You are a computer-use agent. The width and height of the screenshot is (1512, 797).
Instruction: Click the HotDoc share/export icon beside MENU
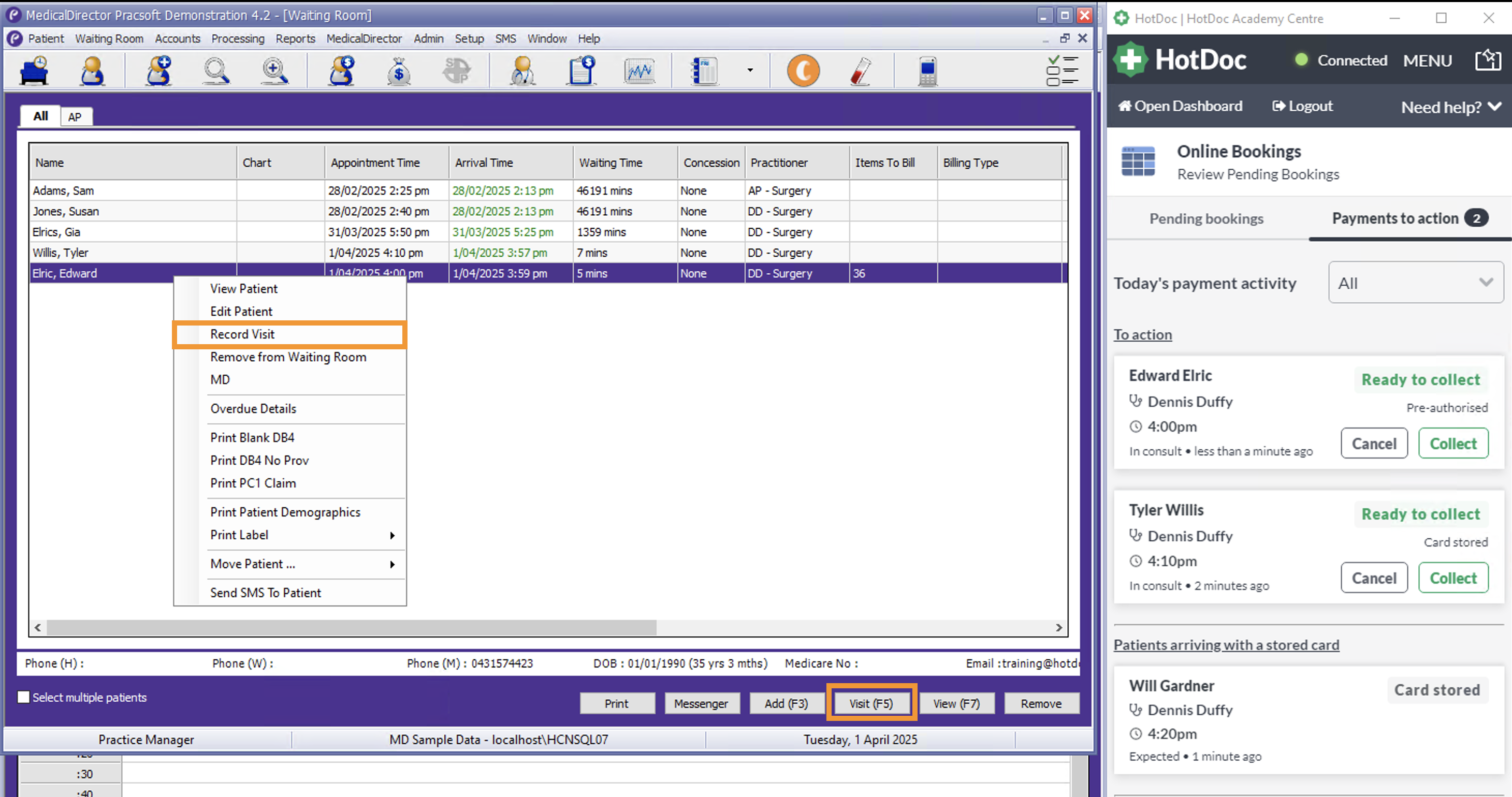coord(1488,60)
